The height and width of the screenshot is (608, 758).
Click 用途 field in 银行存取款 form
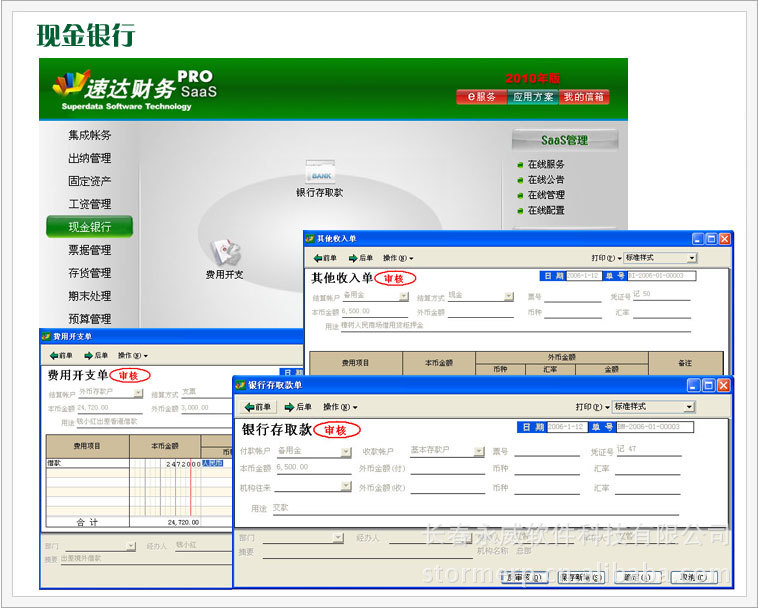476,508
